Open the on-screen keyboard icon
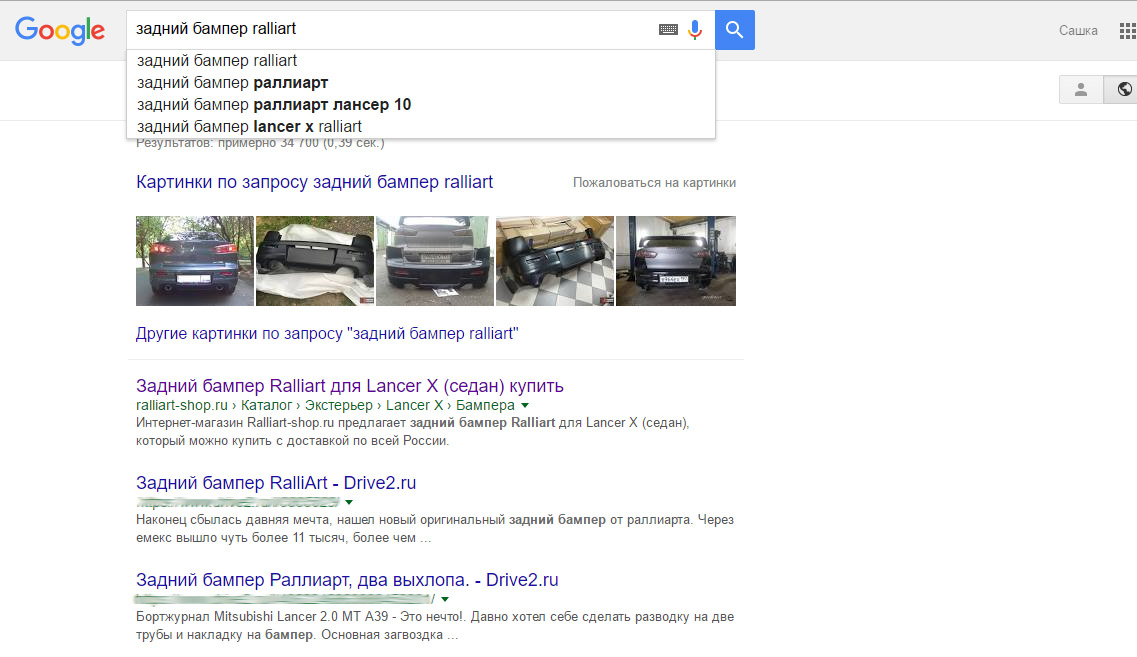The width and height of the screenshot is (1137, 657). click(x=668, y=30)
